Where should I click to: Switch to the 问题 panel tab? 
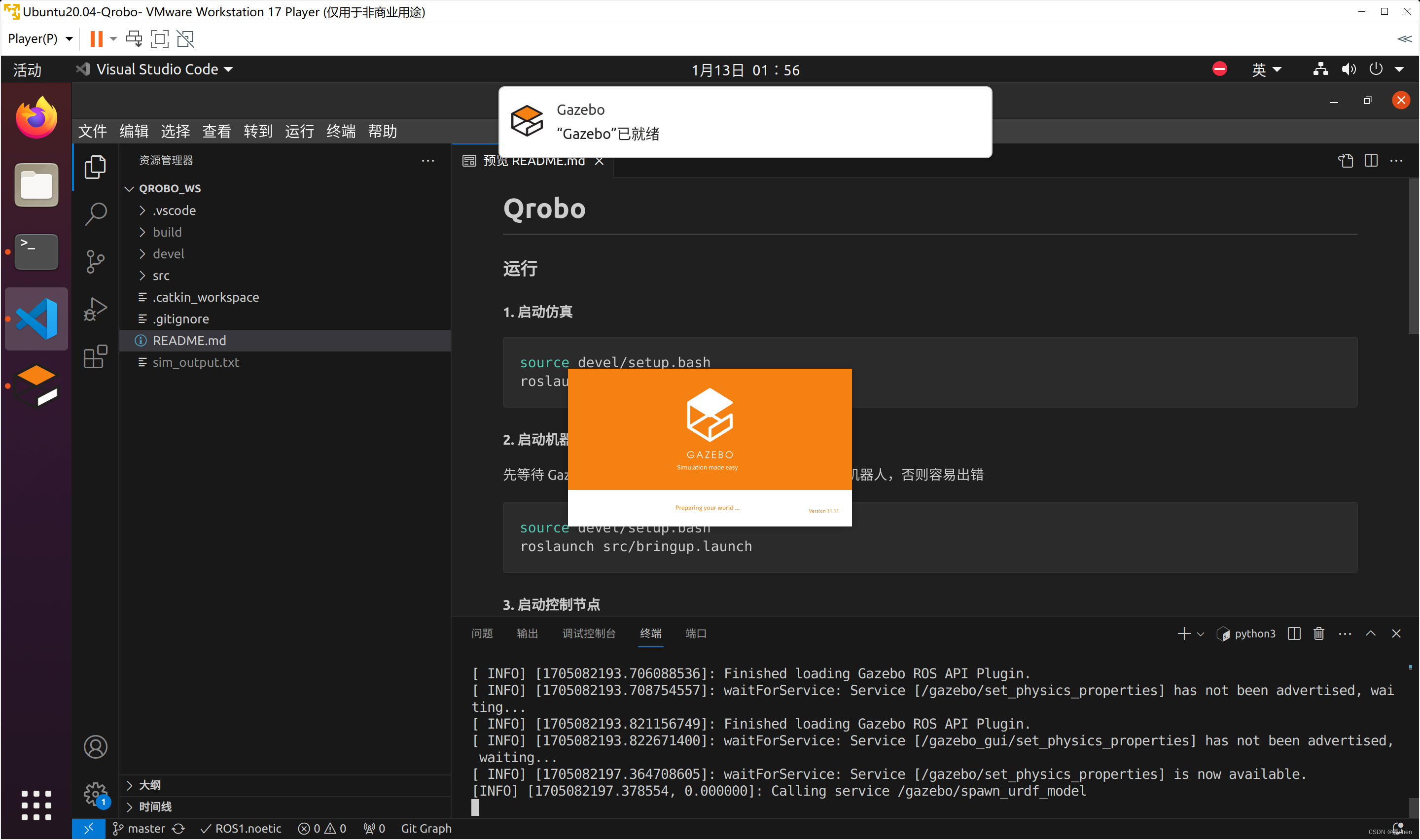[x=482, y=633]
